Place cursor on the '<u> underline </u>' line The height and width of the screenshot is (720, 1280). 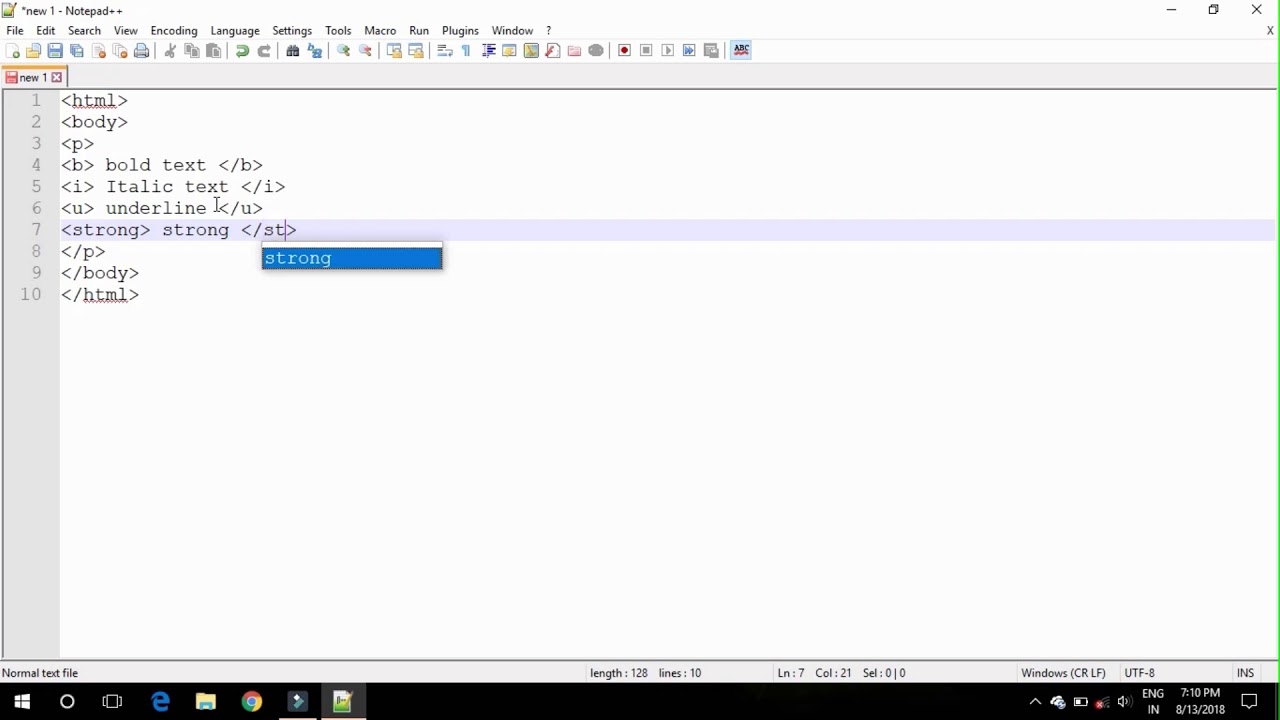(x=162, y=208)
